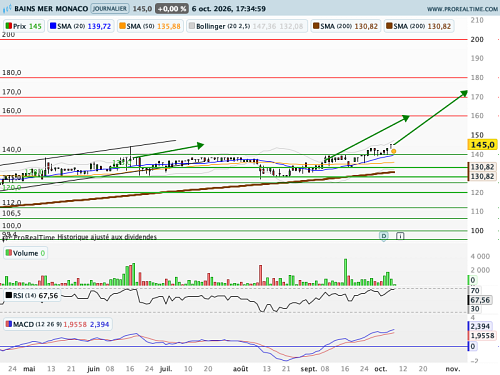This screenshot has height=375, width=500.
Task: Click the 'juil.' date axis label
Action: coord(166,369)
